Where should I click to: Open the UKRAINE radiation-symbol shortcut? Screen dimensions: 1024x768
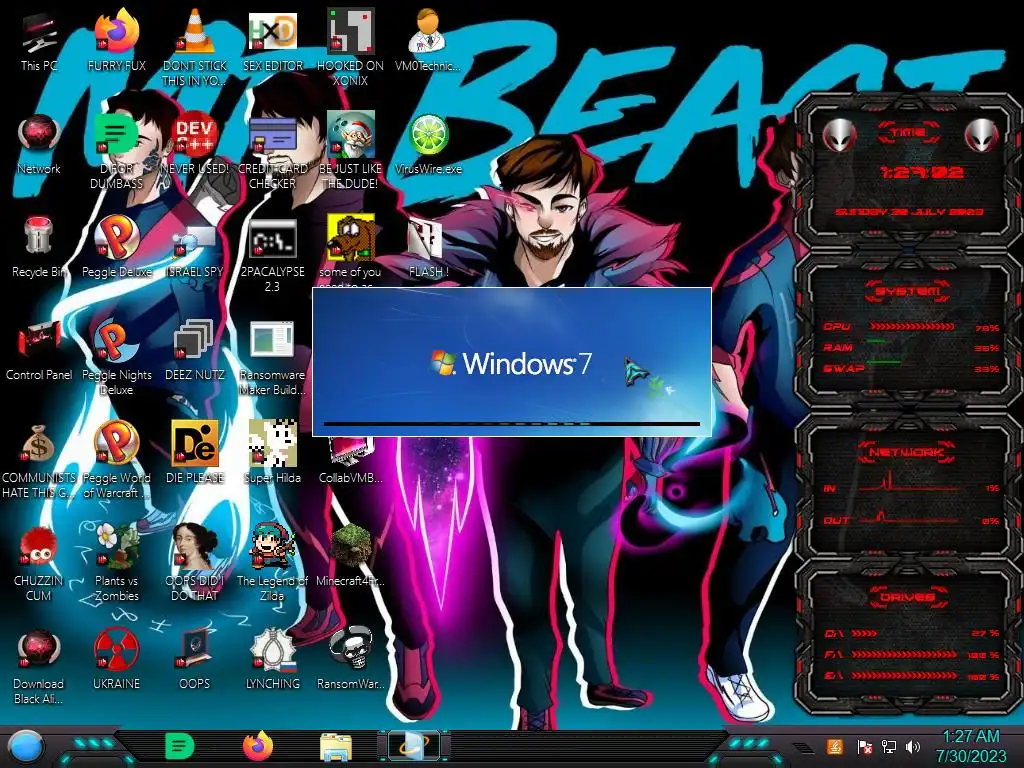116,660
